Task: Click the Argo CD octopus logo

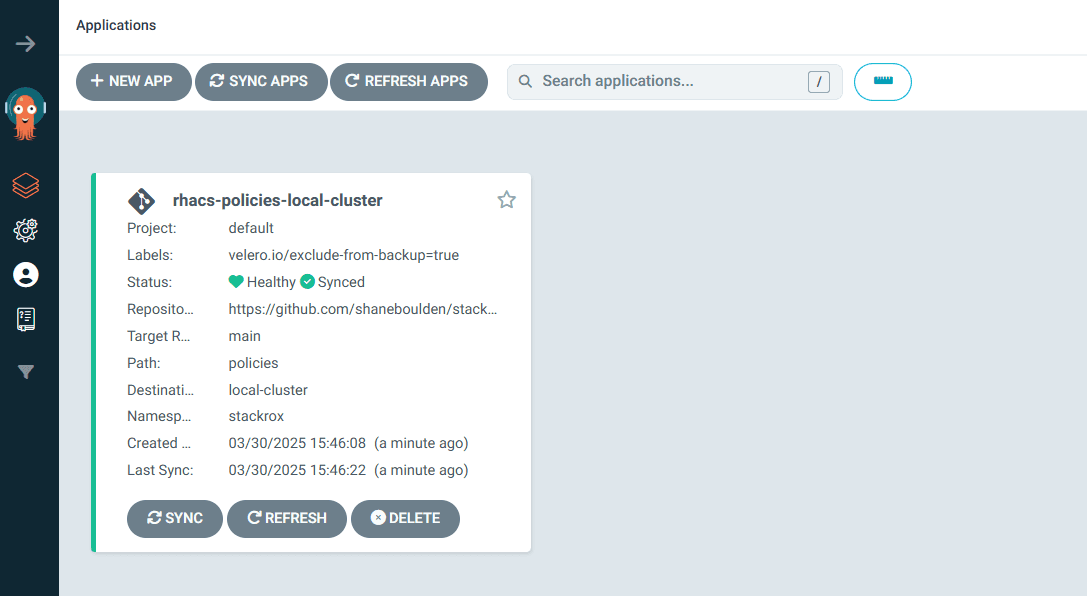Action: pyautogui.click(x=26, y=114)
